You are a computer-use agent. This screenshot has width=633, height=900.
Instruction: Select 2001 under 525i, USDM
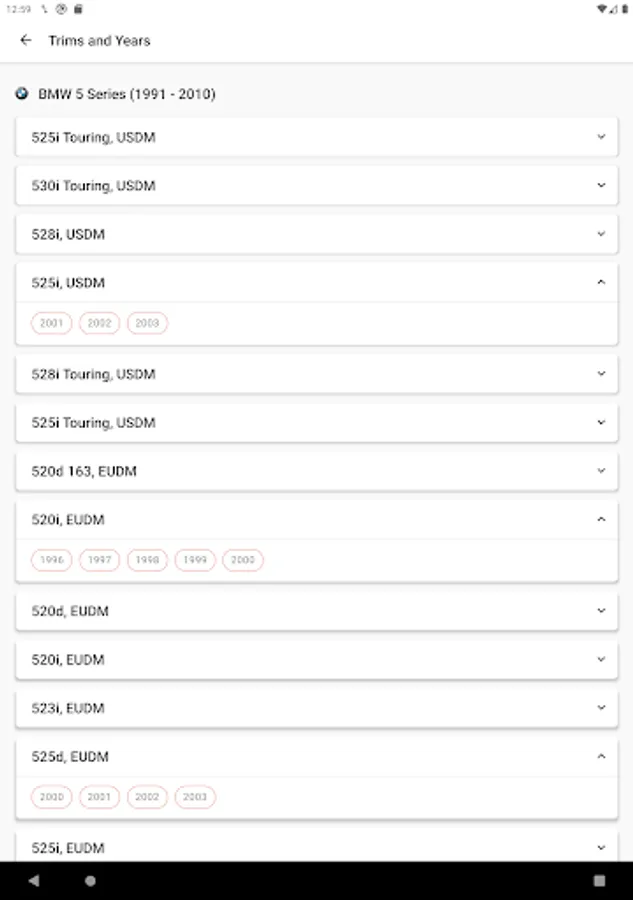pyautogui.click(x=51, y=323)
